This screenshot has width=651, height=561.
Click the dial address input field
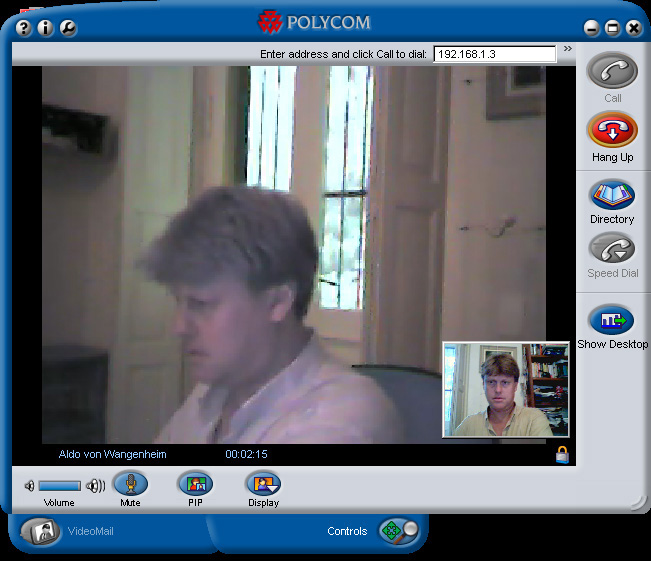pyautogui.click(x=494, y=54)
